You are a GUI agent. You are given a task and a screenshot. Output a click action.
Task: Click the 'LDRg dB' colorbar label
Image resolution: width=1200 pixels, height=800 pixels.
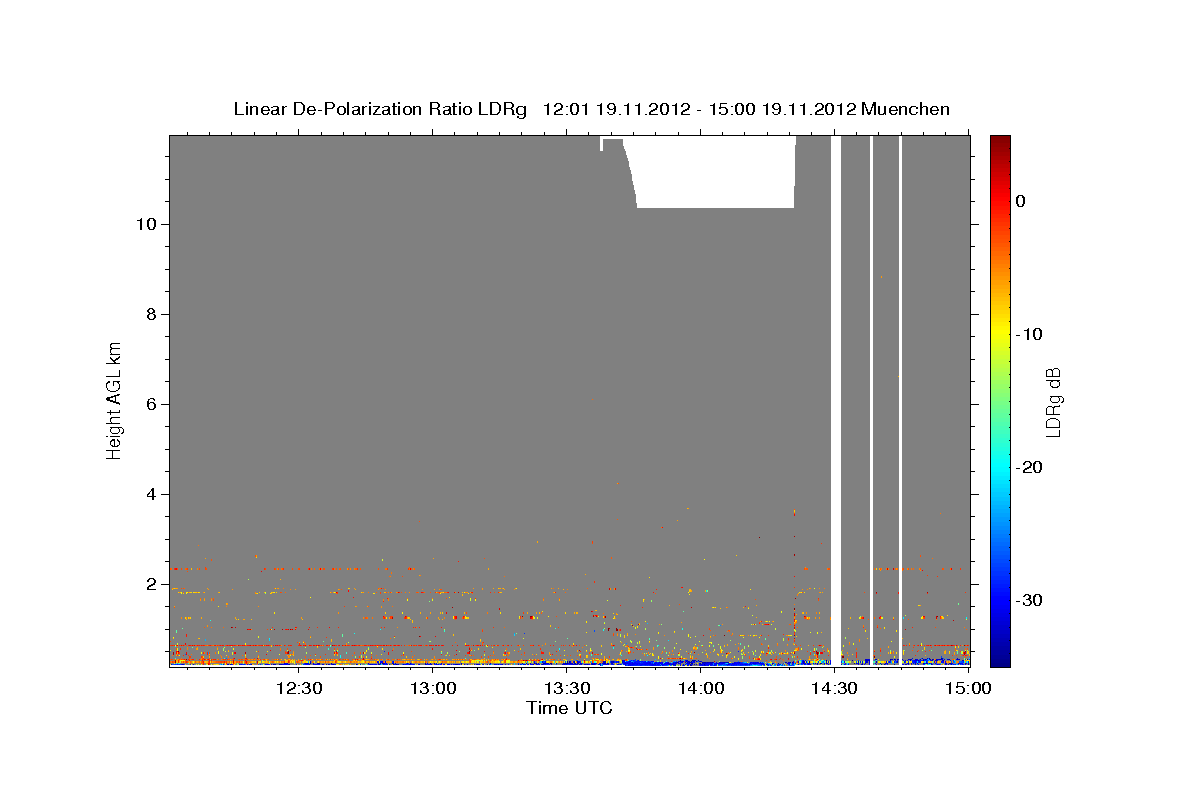1052,402
